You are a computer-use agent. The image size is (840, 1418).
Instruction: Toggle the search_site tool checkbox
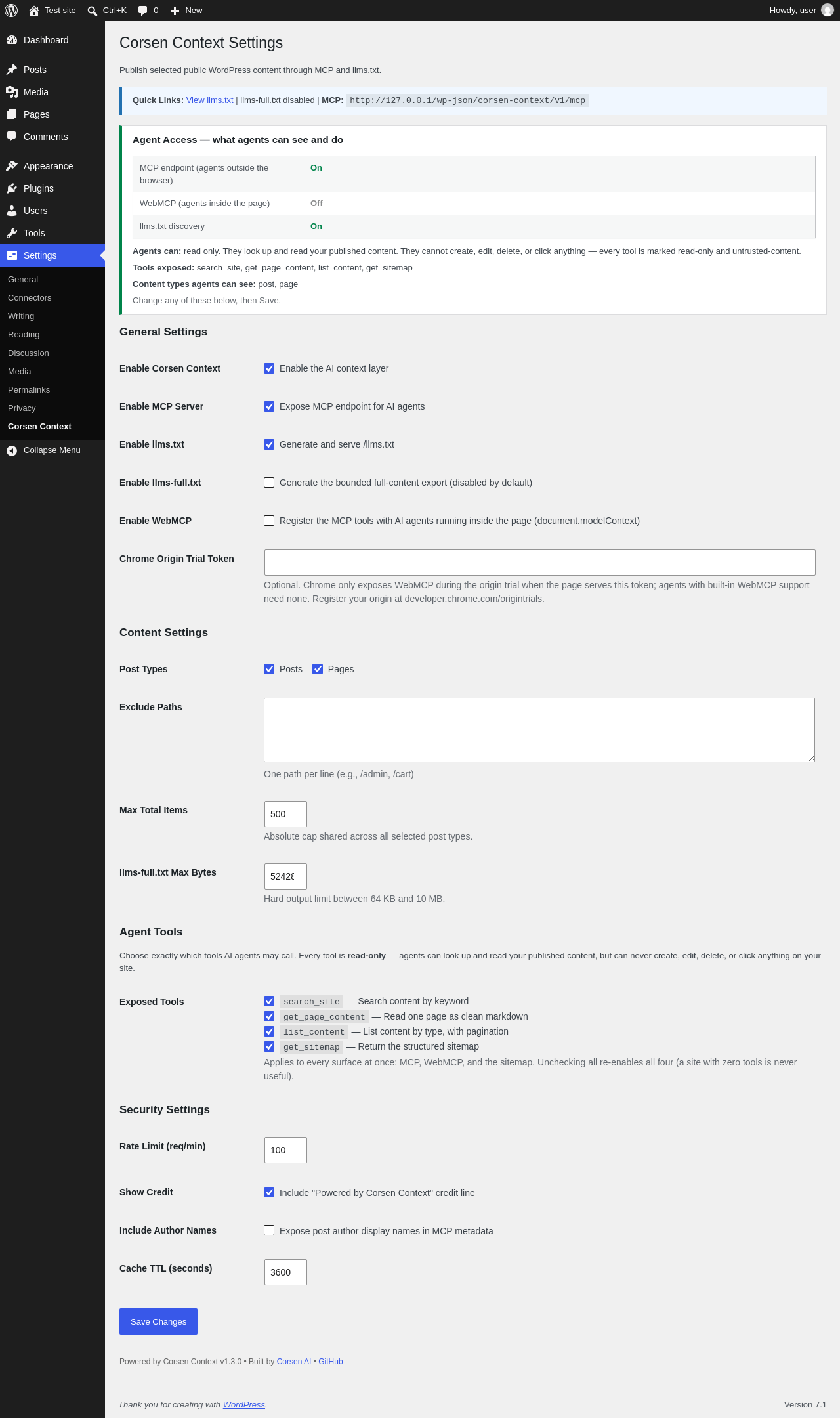(269, 1001)
